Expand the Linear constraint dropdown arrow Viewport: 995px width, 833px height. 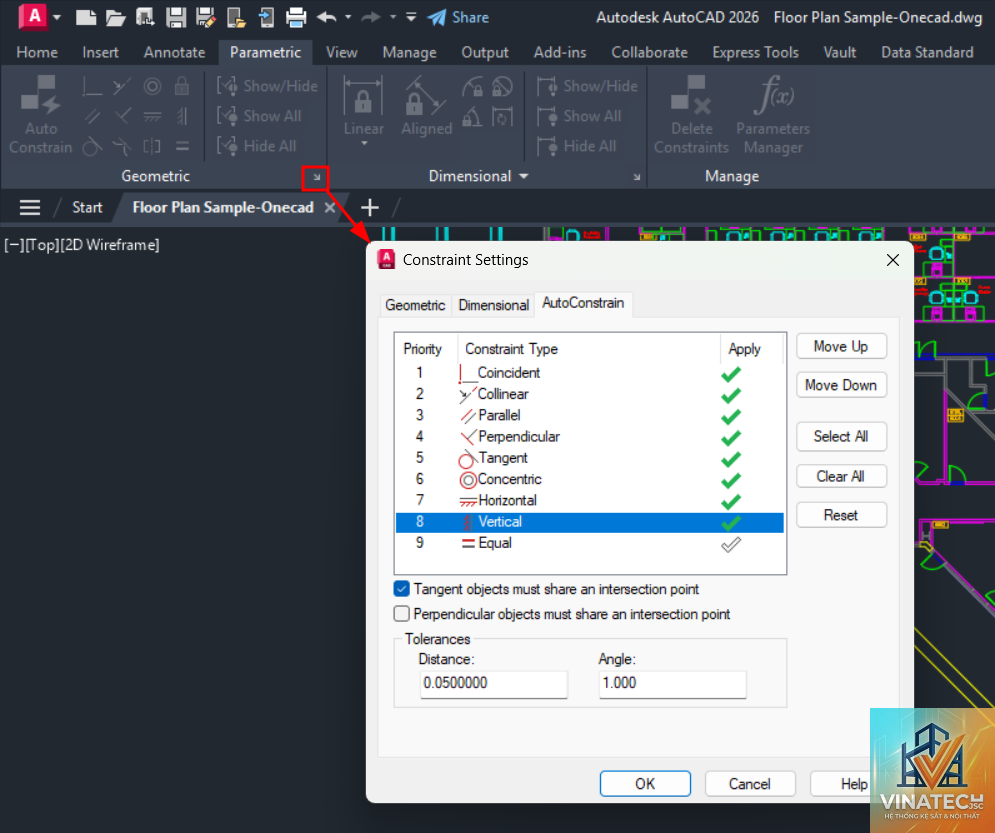point(364,144)
